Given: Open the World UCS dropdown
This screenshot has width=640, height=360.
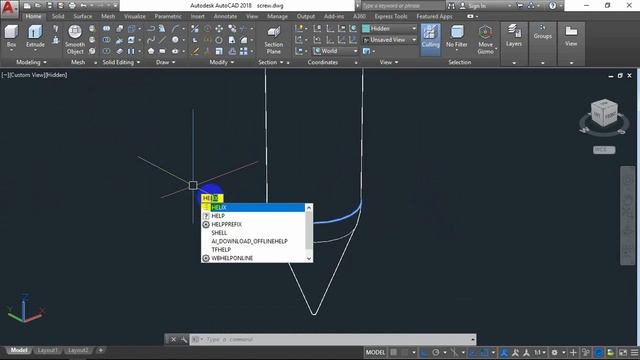Looking at the screenshot, I should coord(336,51).
